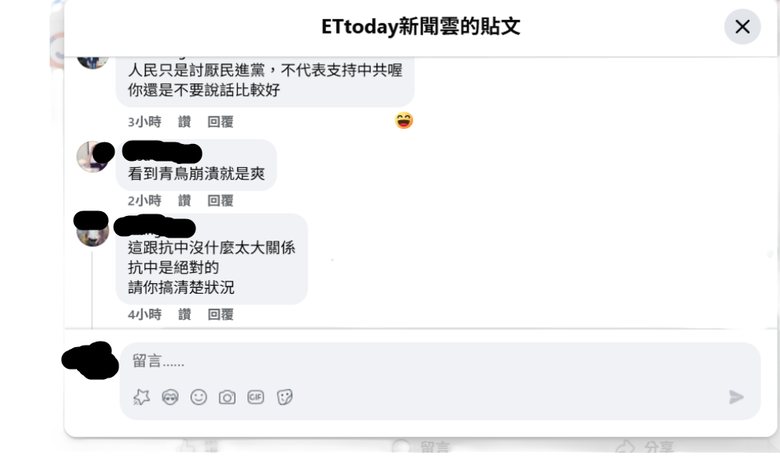
Task: Reply to the 看到青鳥崩潰就是爽 comment
Action: click(220, 200)
